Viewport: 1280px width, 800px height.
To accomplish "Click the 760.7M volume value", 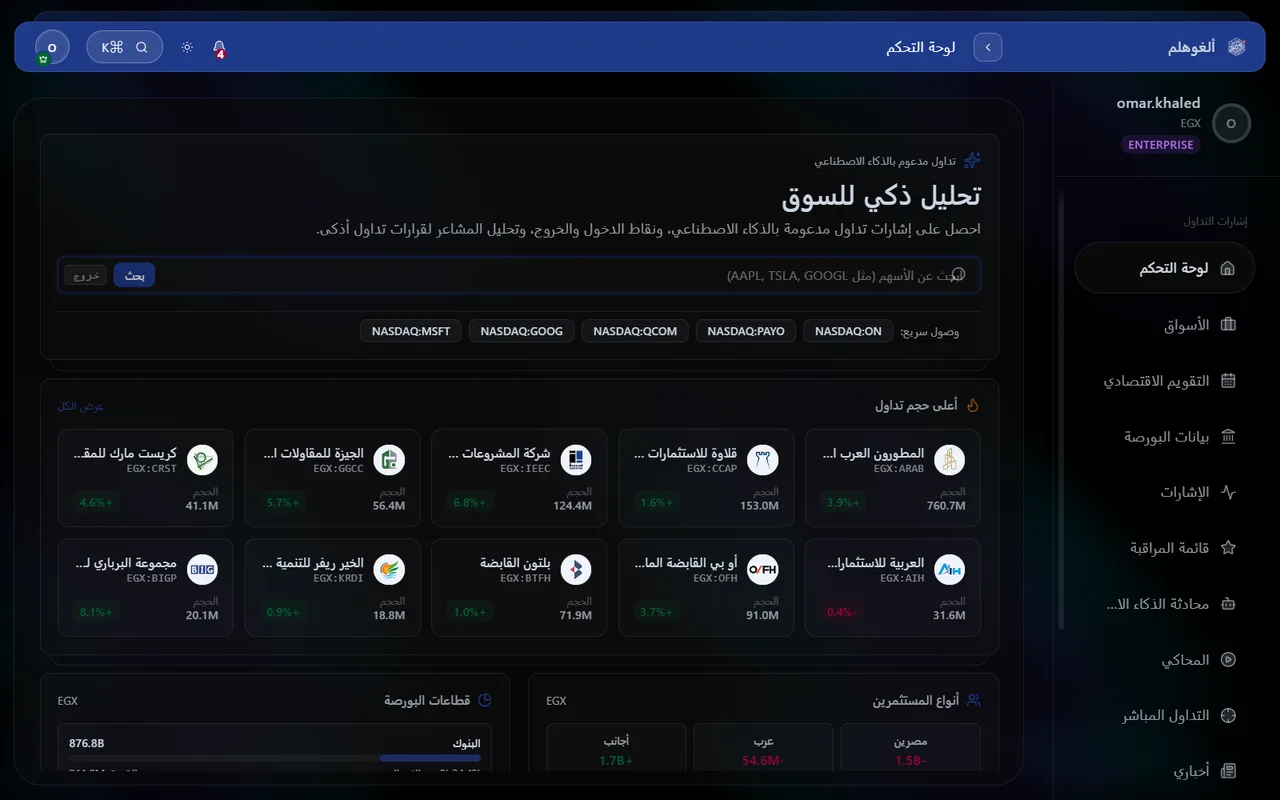I will 946,506.
